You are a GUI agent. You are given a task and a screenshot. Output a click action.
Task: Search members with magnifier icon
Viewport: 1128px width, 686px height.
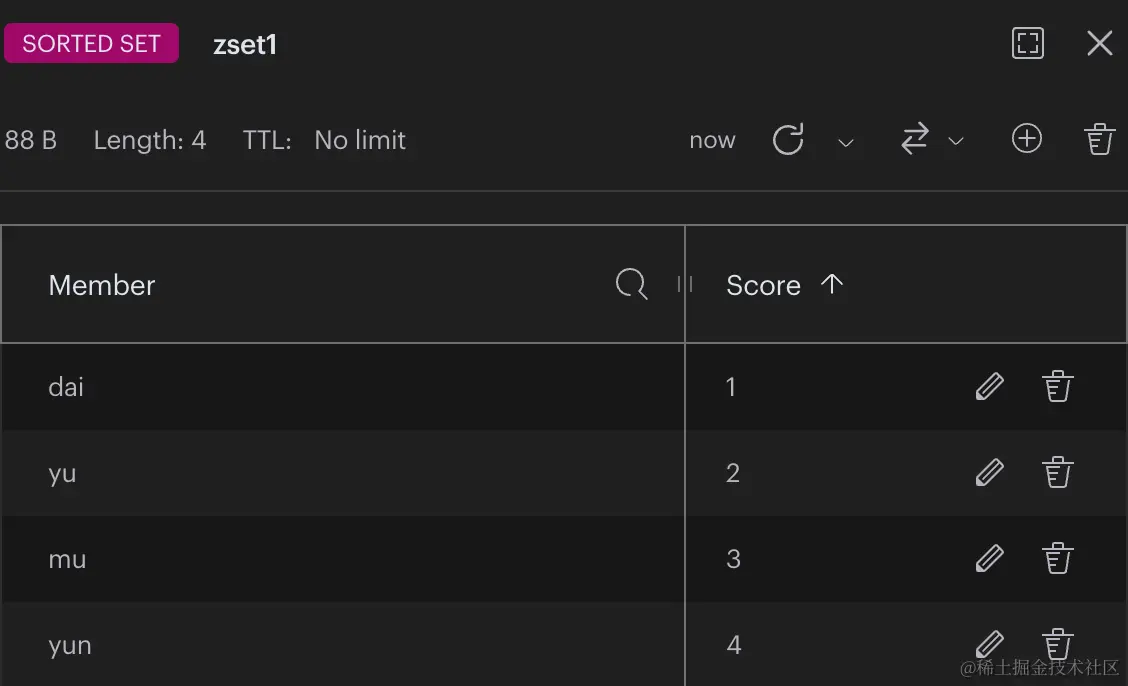click(632, 284)
